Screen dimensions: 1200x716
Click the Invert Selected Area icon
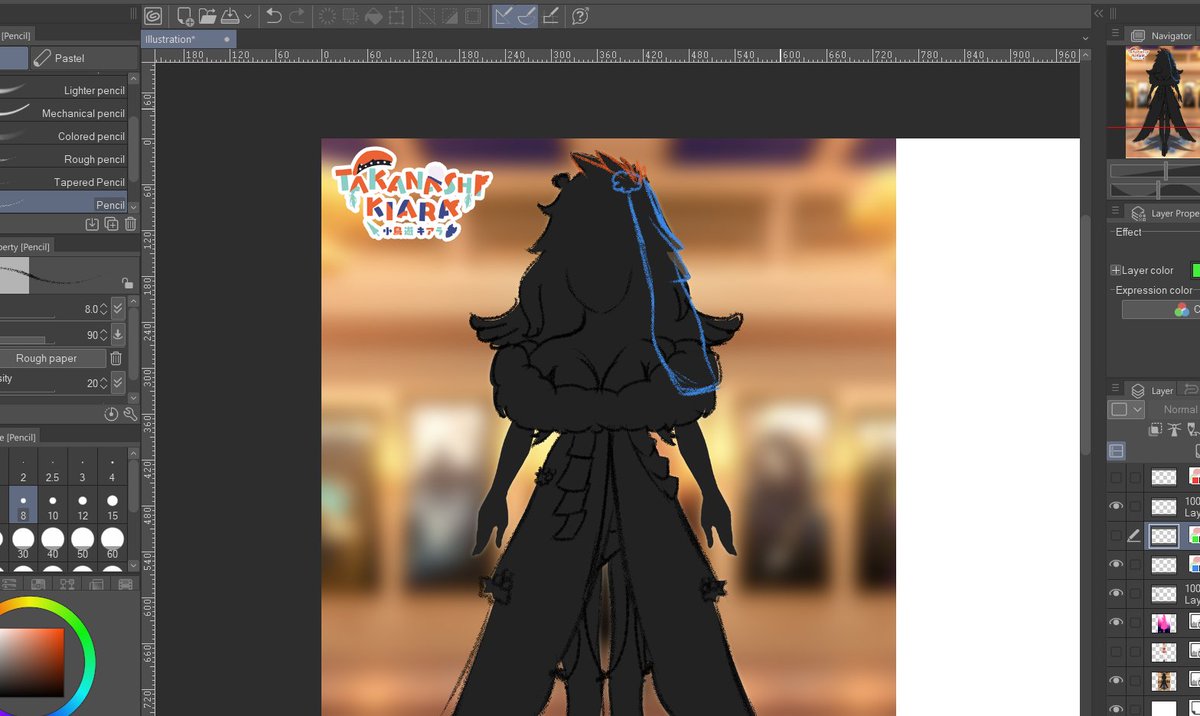pos(450,15)
